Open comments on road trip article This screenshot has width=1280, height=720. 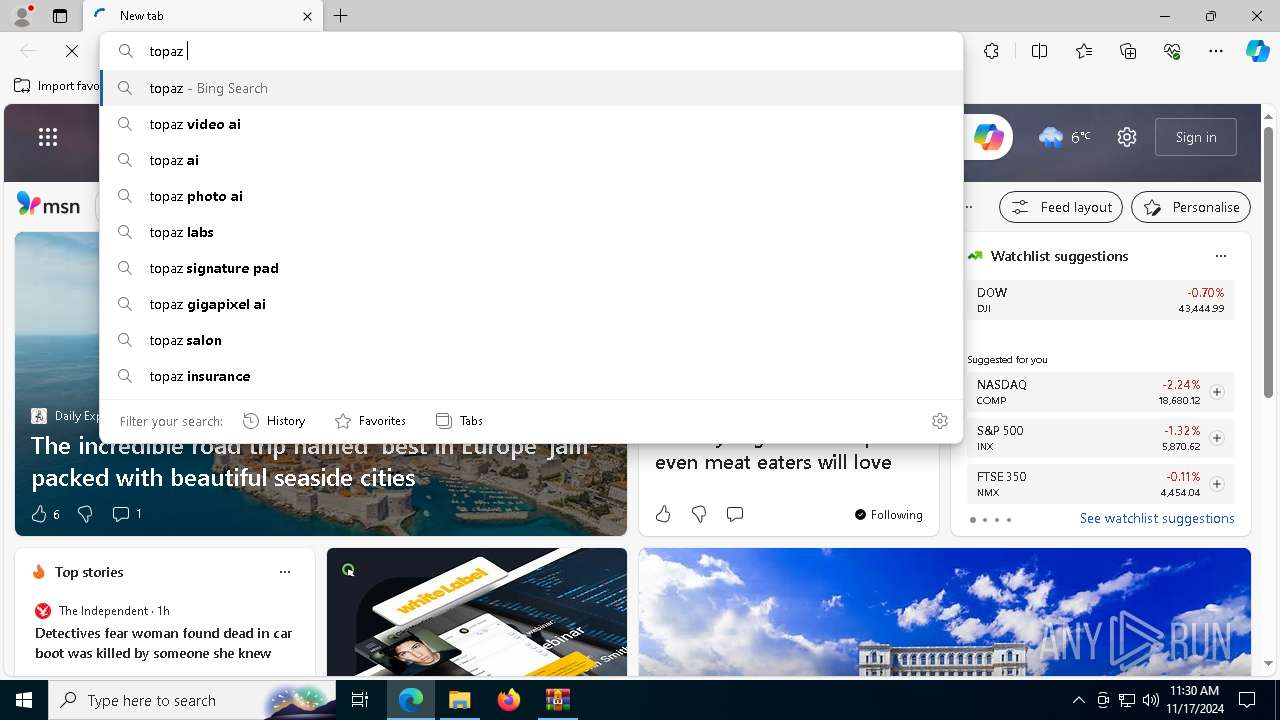click(x=127, y=514)
